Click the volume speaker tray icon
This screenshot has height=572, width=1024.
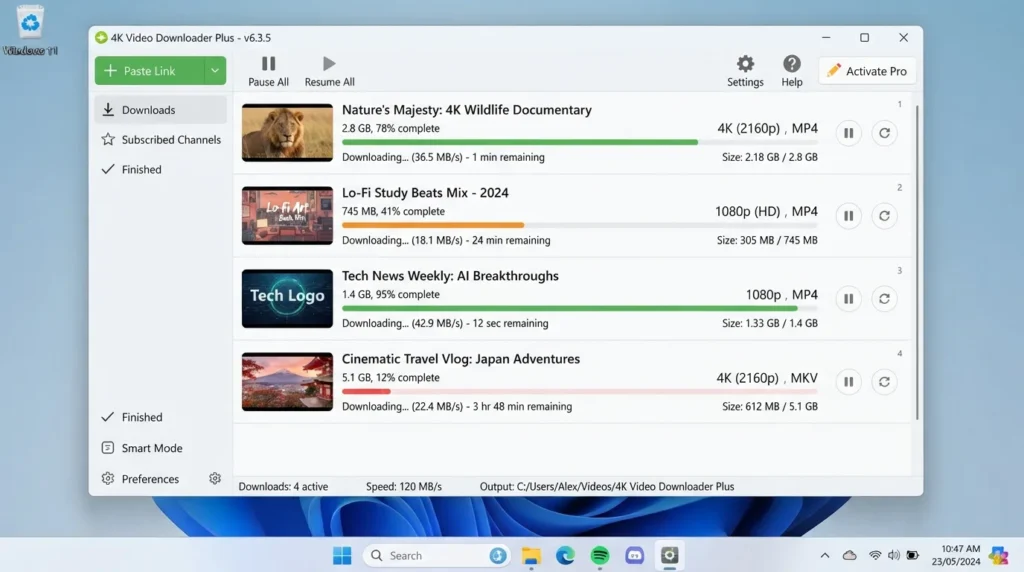893,556
